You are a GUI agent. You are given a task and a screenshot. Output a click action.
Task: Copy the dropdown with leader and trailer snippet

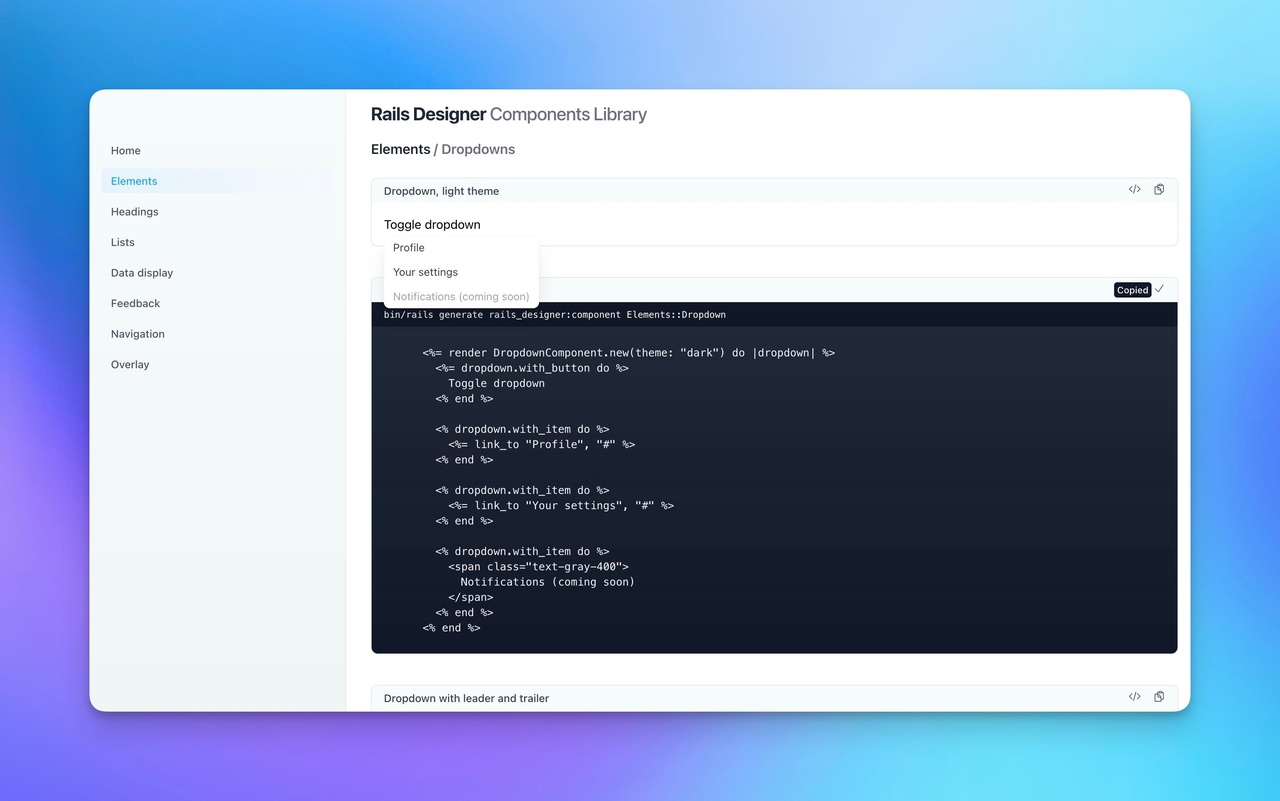(1158, 696)
